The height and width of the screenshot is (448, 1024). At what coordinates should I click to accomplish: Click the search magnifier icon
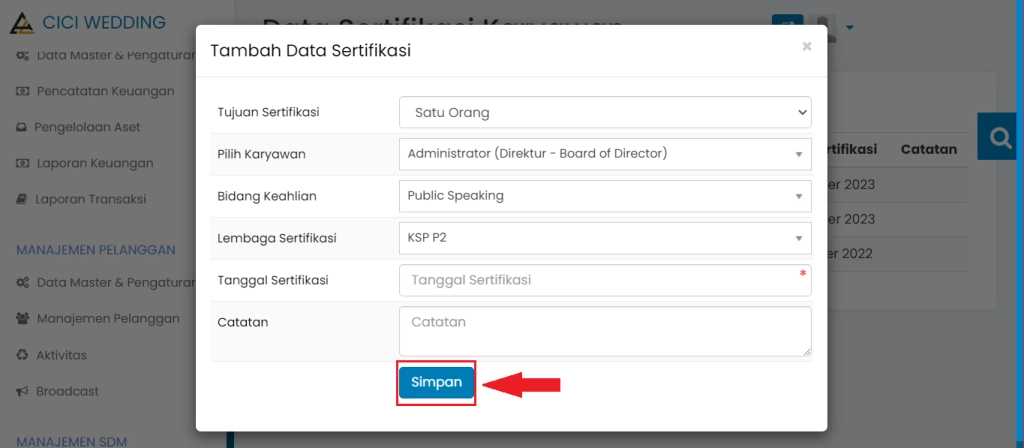tap(1000, 137)
